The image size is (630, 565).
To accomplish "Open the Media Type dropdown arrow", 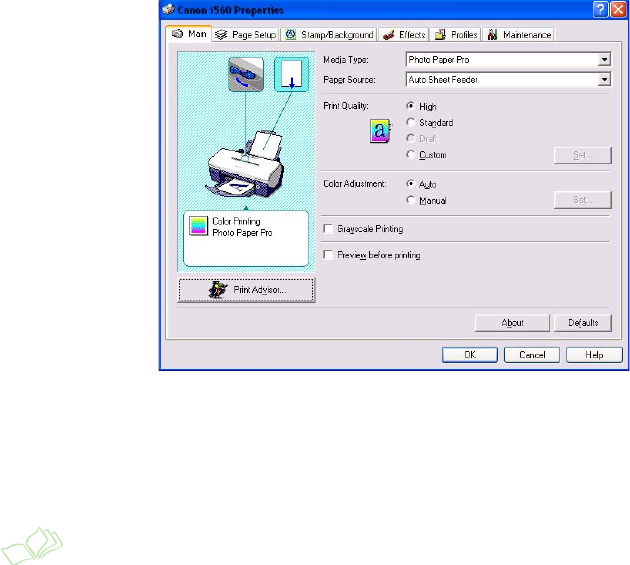I will click(604, 60).
